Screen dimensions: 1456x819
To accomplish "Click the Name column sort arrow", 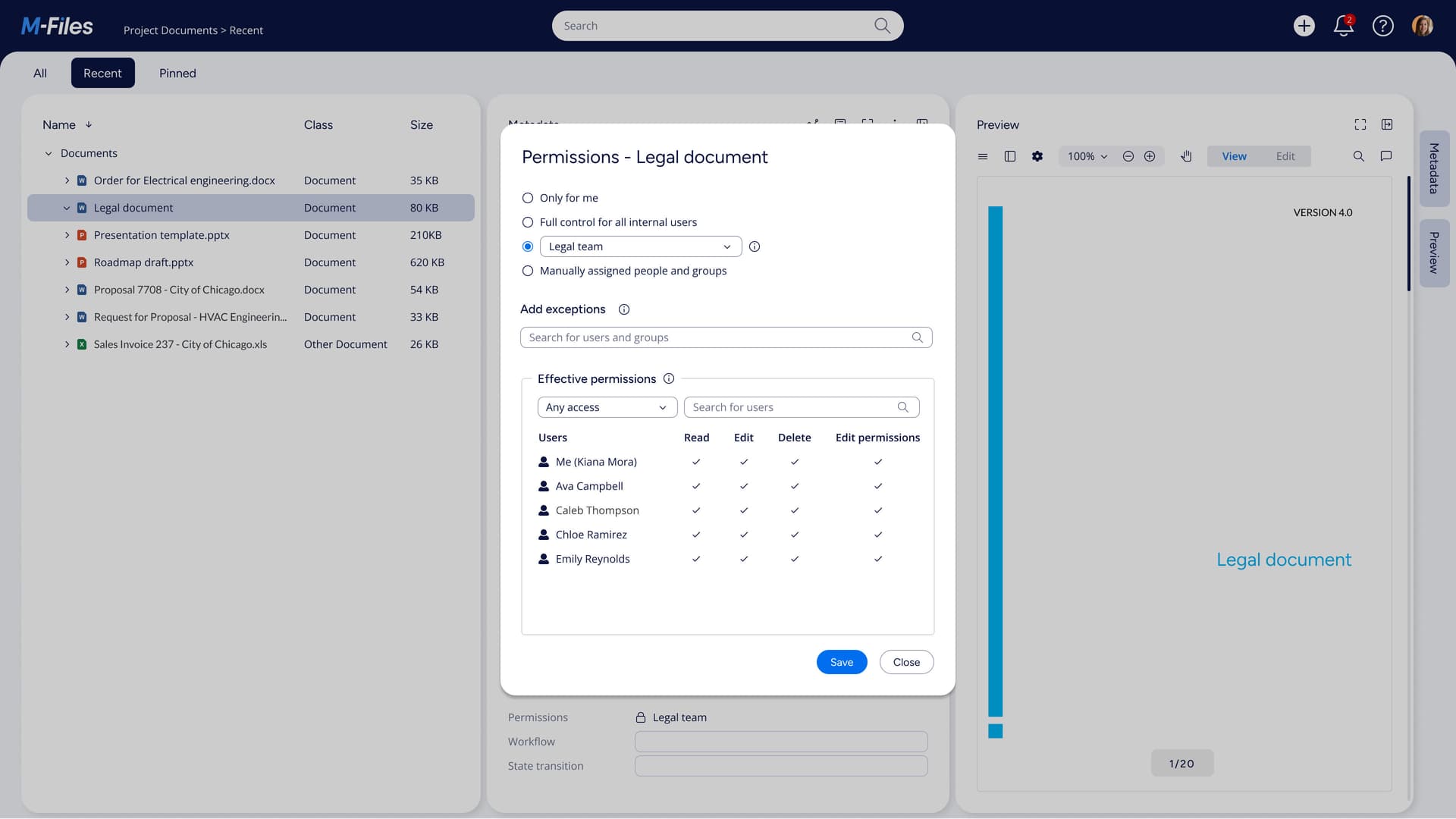I will pos(89,124).
